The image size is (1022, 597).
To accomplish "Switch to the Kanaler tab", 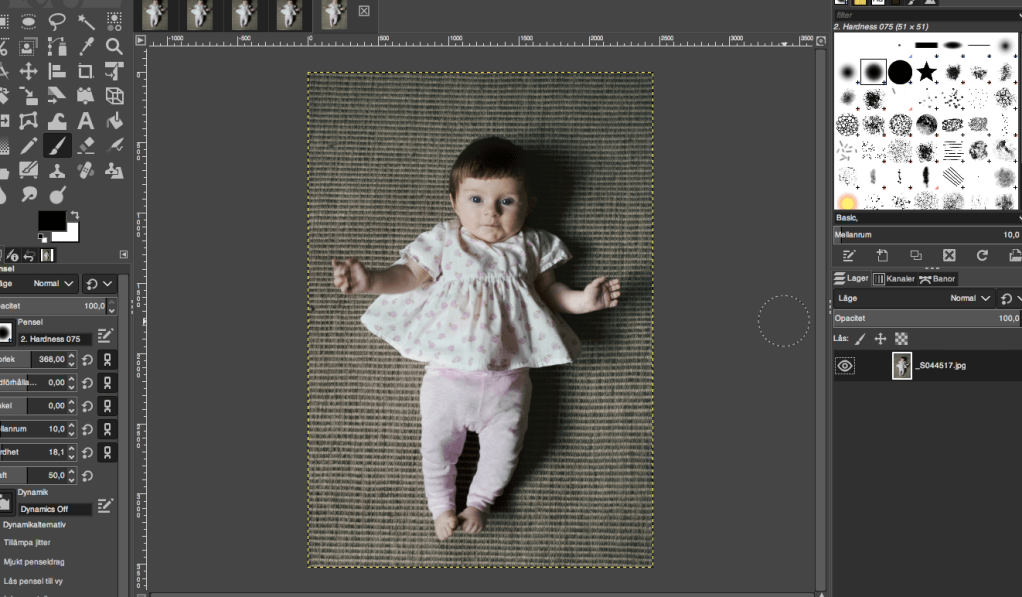I will point(894,279).
